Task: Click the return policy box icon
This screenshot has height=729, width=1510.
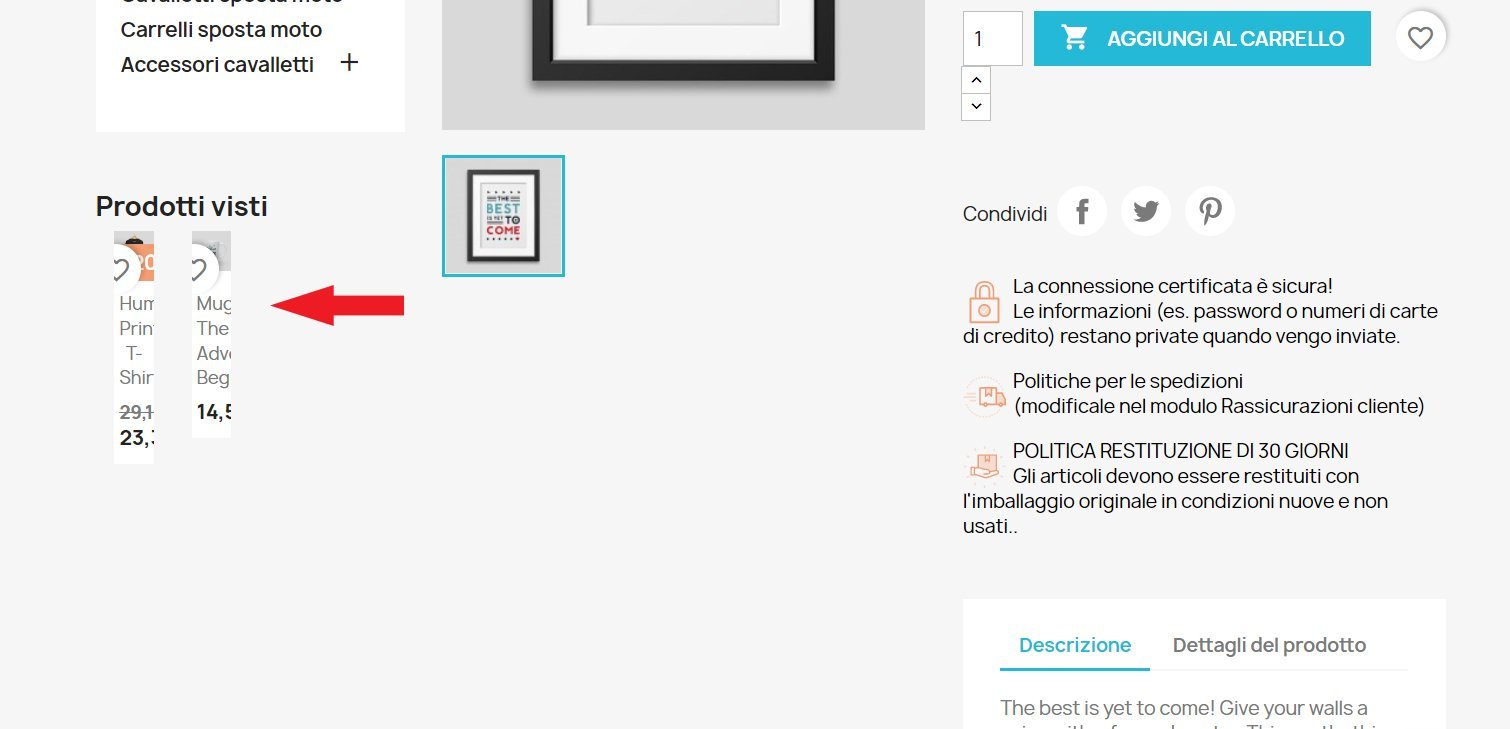Action: pyautogui.click(x=985, y=465)
